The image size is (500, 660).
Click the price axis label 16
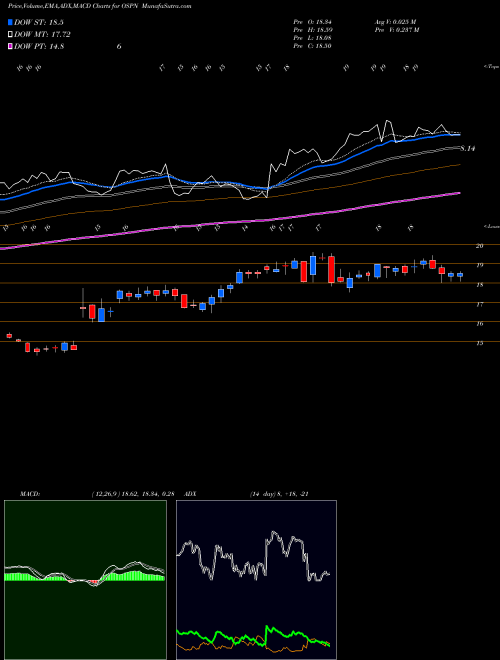(479, 323)
